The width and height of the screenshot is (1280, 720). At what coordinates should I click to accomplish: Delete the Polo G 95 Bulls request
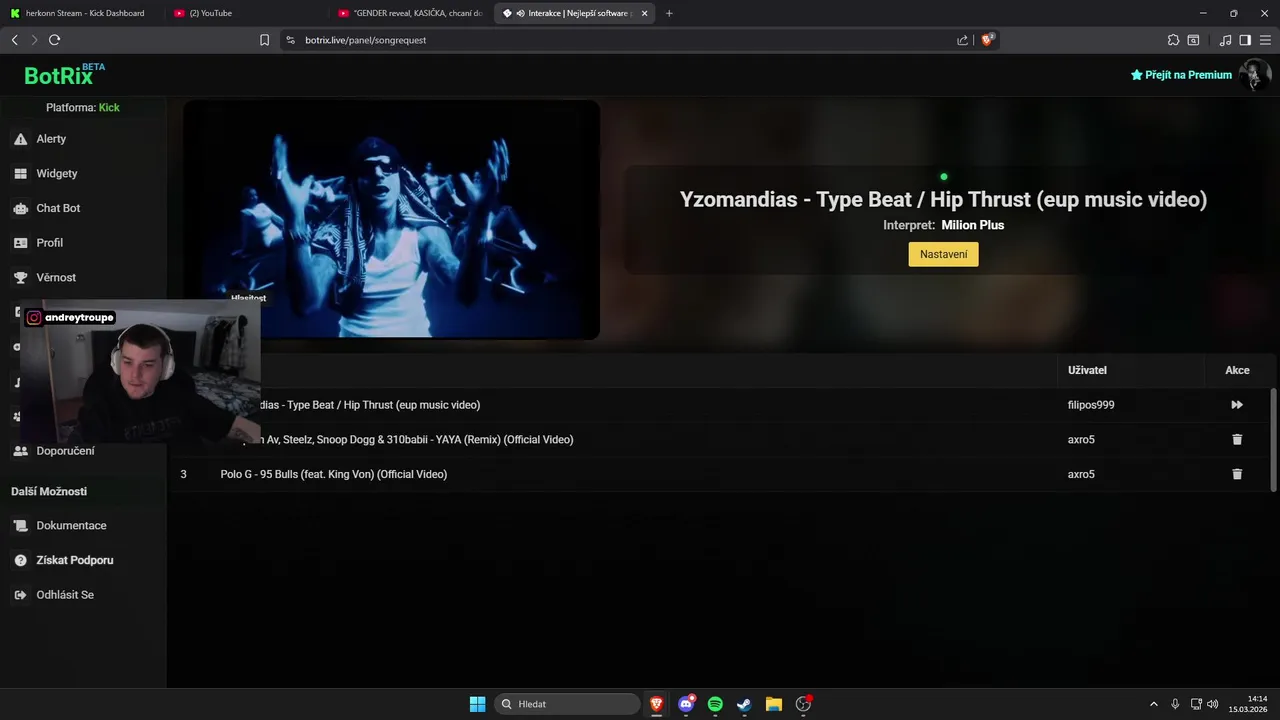(x=1237, y=474)
